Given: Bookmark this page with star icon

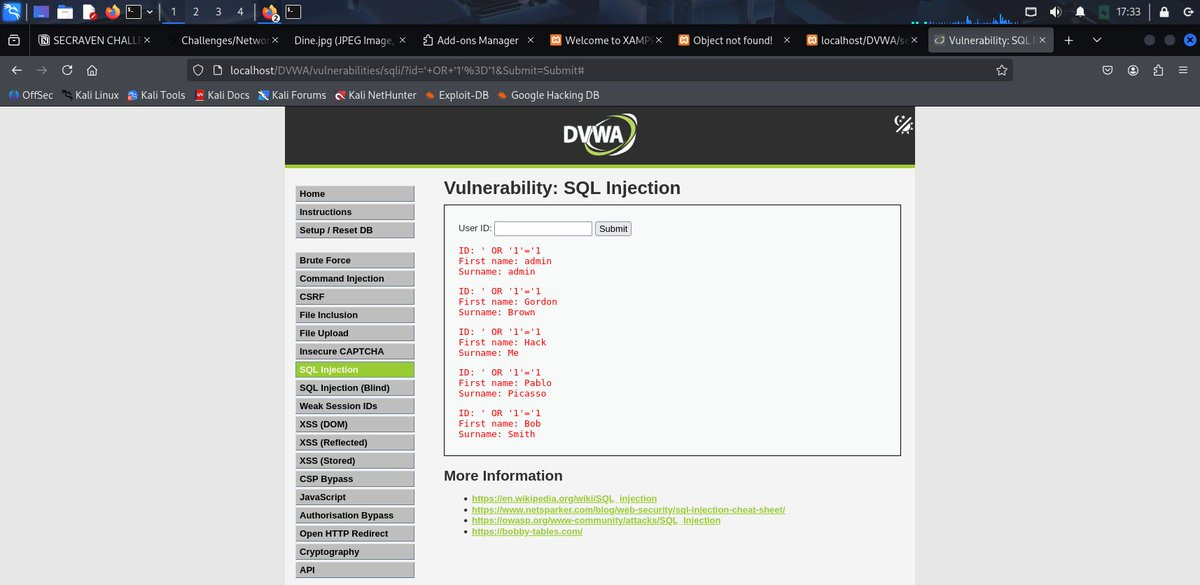Looking at the screenshot, I should (x=1001, y=70).
